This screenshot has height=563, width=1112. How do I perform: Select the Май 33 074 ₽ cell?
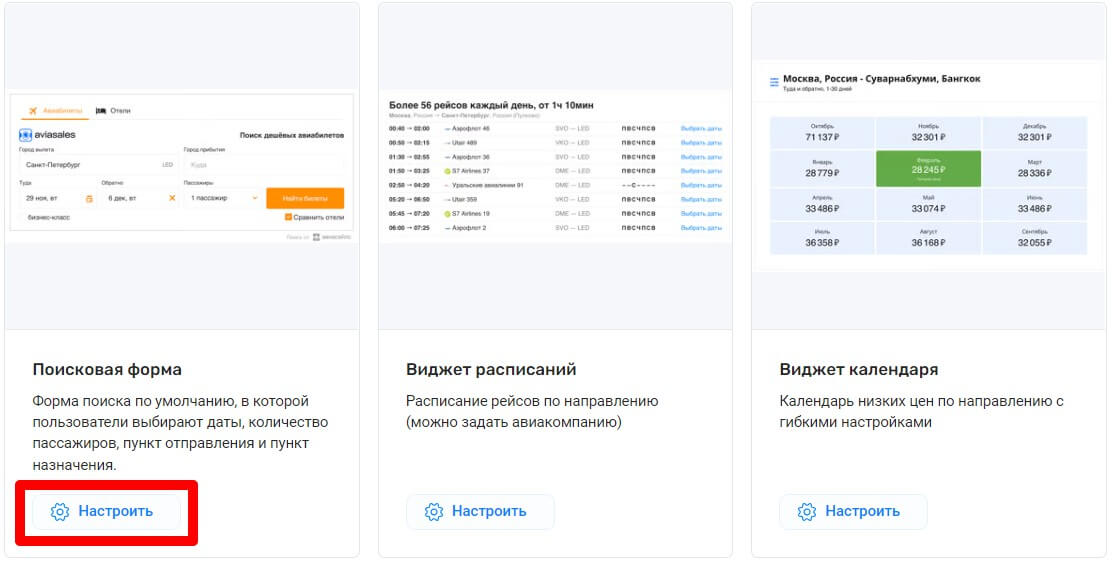tap(928, 204)
